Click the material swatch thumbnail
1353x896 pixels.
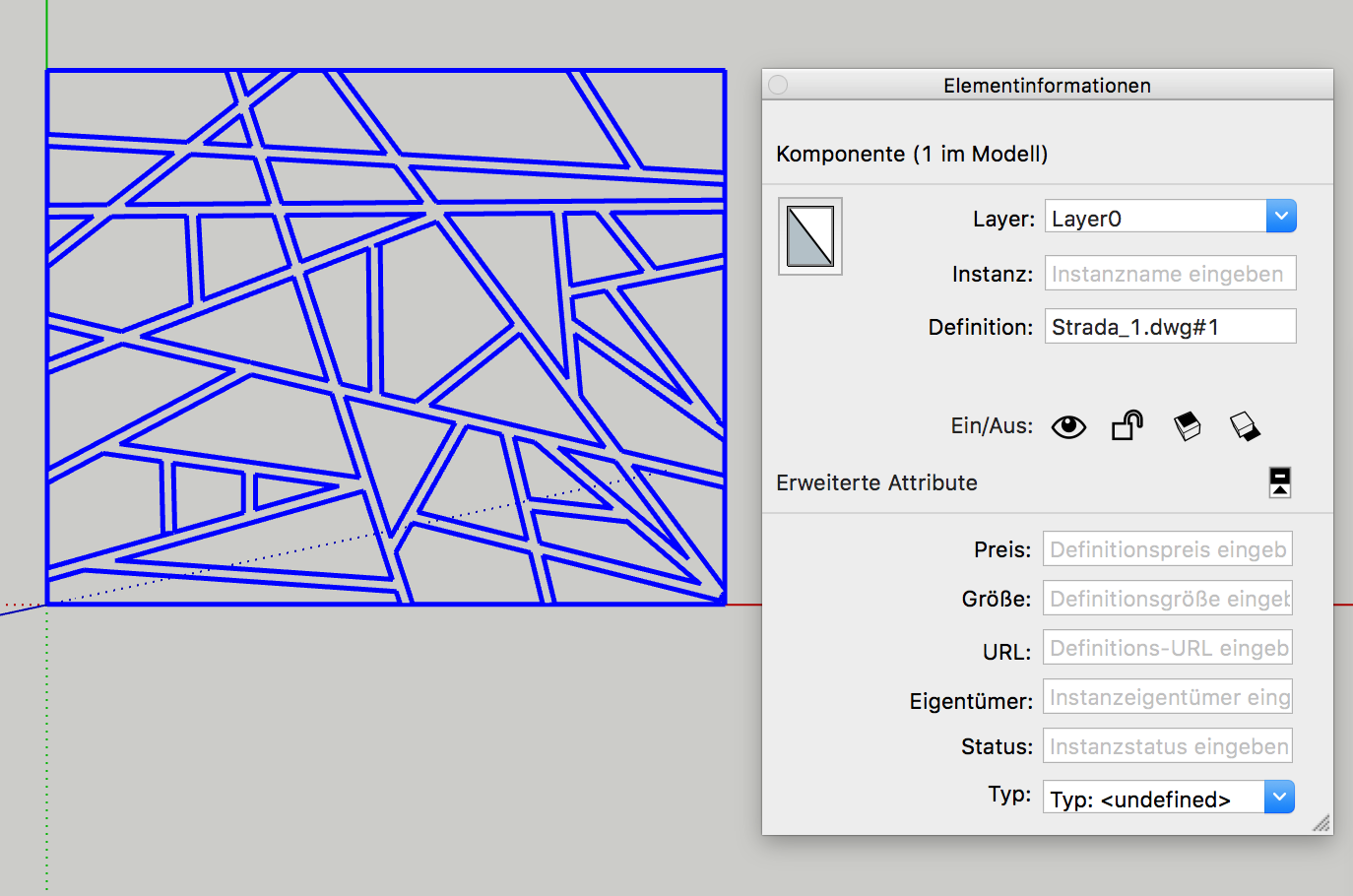(810, 236)
